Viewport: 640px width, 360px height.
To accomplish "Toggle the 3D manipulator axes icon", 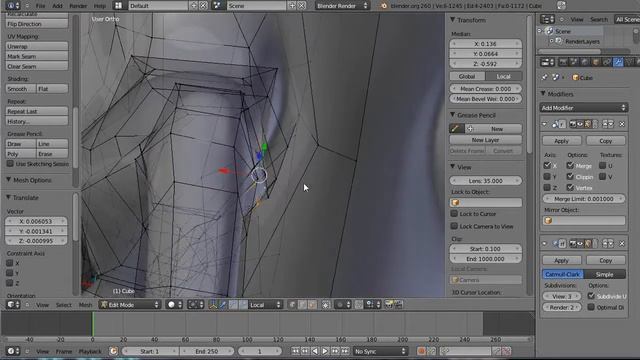I will (213, 304).
